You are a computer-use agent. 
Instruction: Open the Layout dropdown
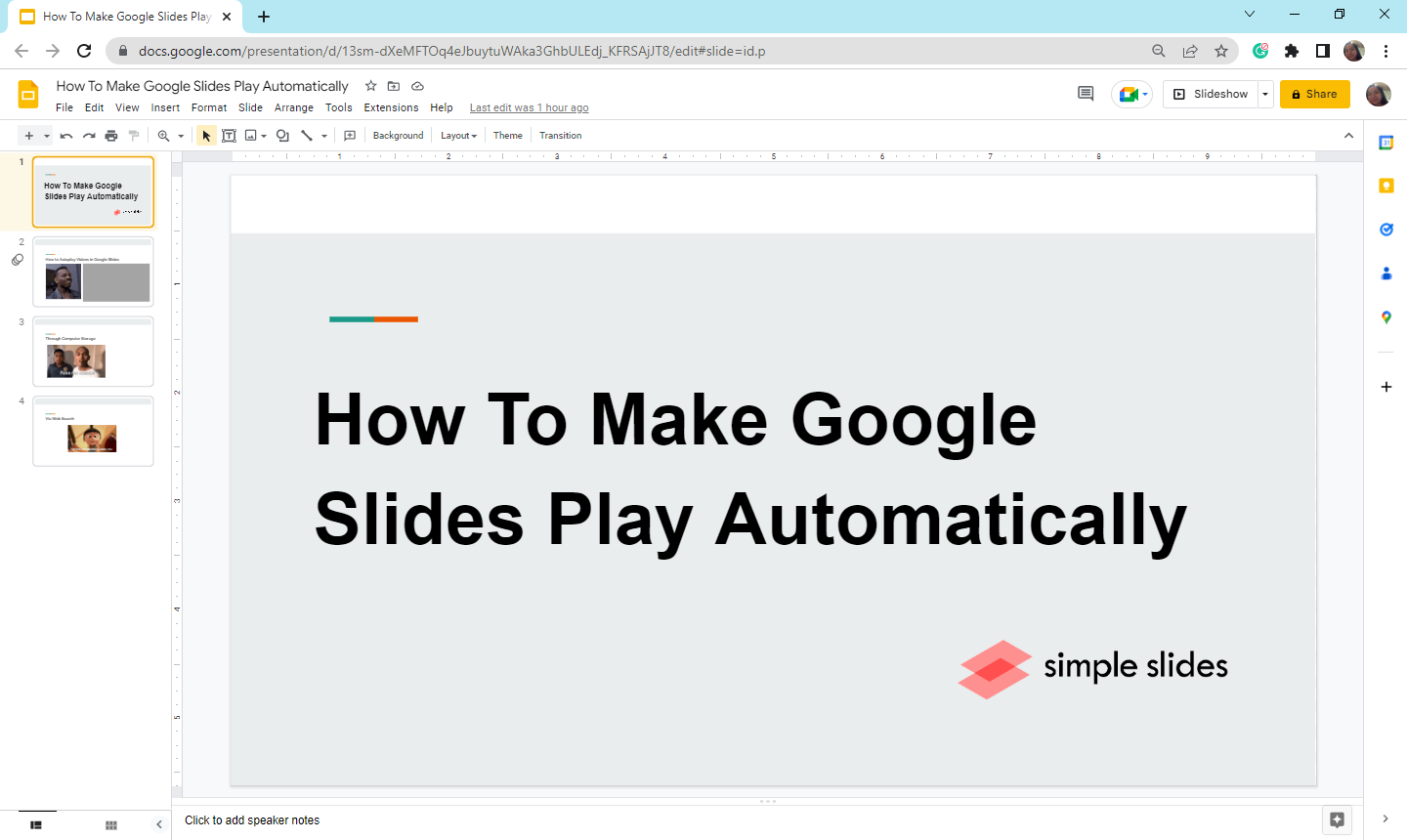(x=457, y=135)
